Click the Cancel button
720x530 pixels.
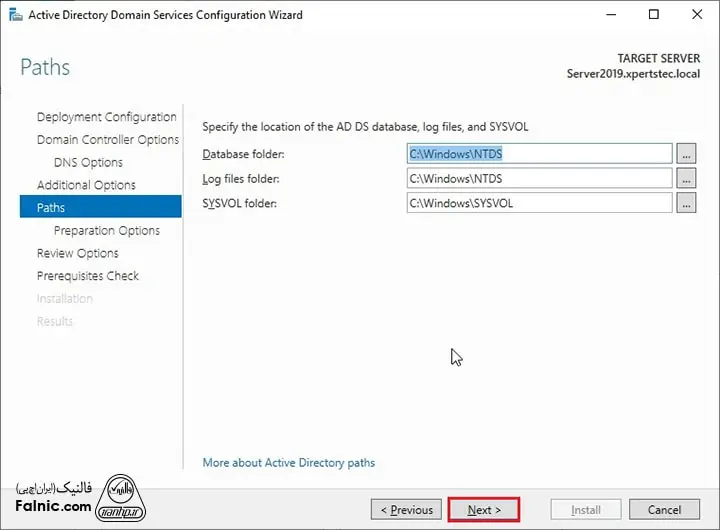point(664,510)
